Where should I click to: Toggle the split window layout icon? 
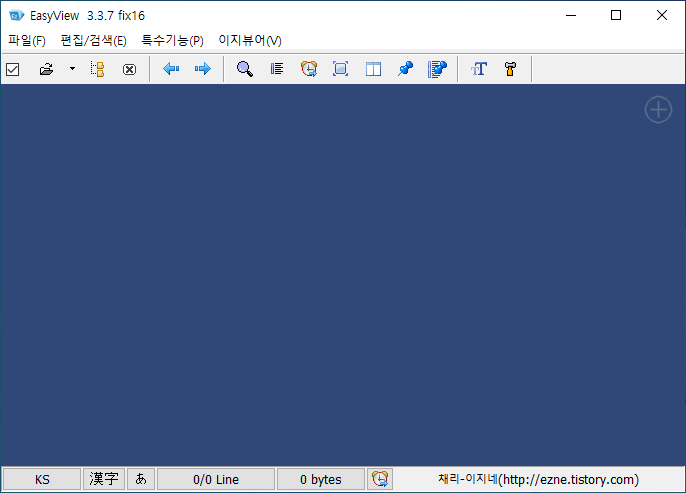click(x=373, y=69)
